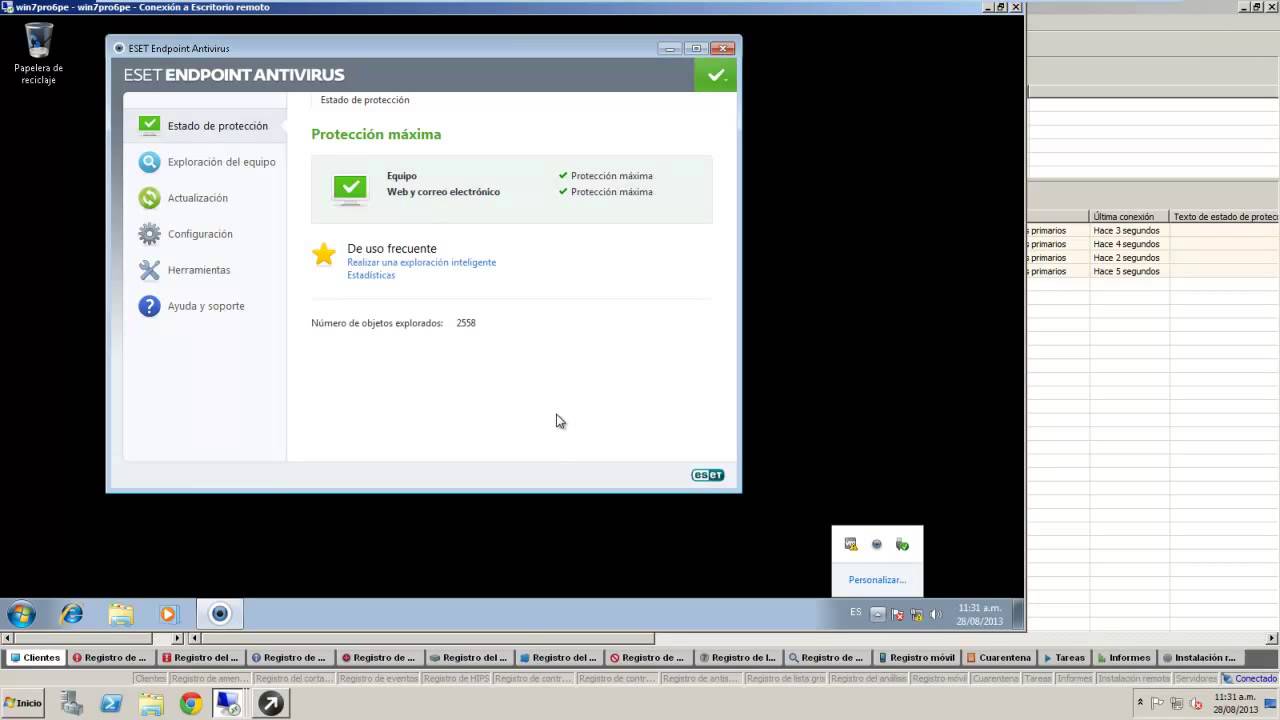This screenshot has width=1280, height=720.
Task: Click Texto de estado de protec... column header
Action: tap(1224, 217)
